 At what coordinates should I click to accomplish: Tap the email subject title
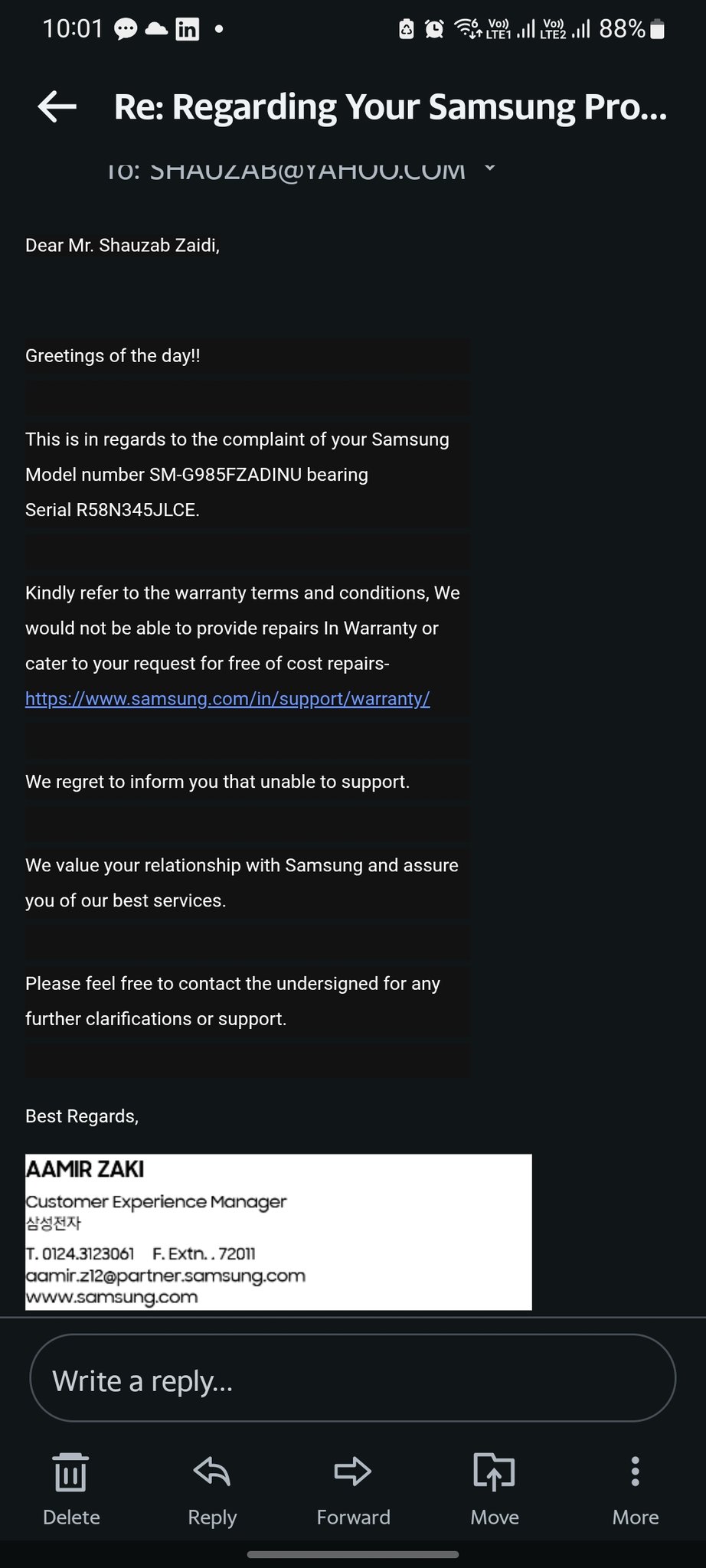[391, 107]
